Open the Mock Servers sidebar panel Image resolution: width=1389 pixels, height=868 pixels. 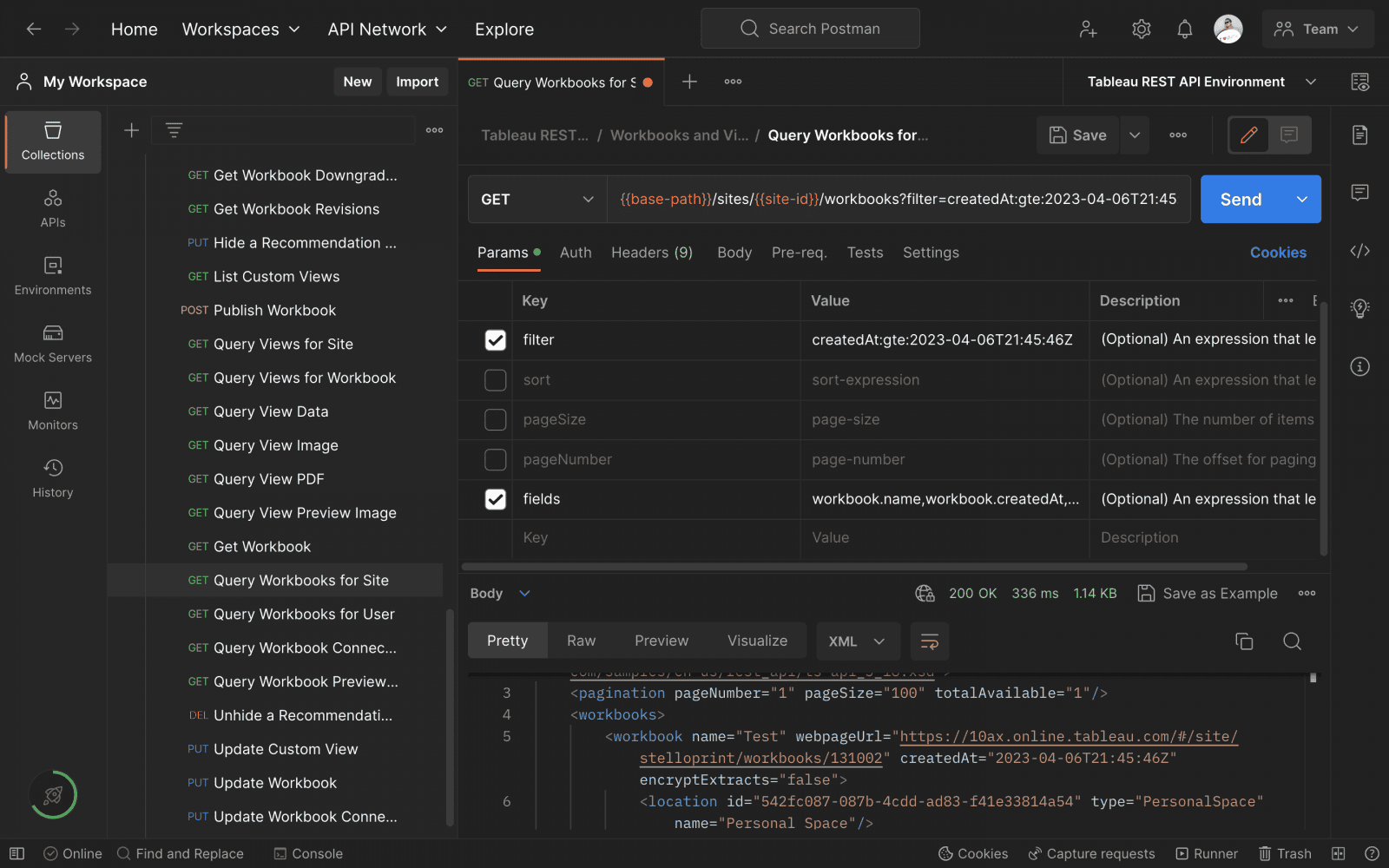pos(53,344)
